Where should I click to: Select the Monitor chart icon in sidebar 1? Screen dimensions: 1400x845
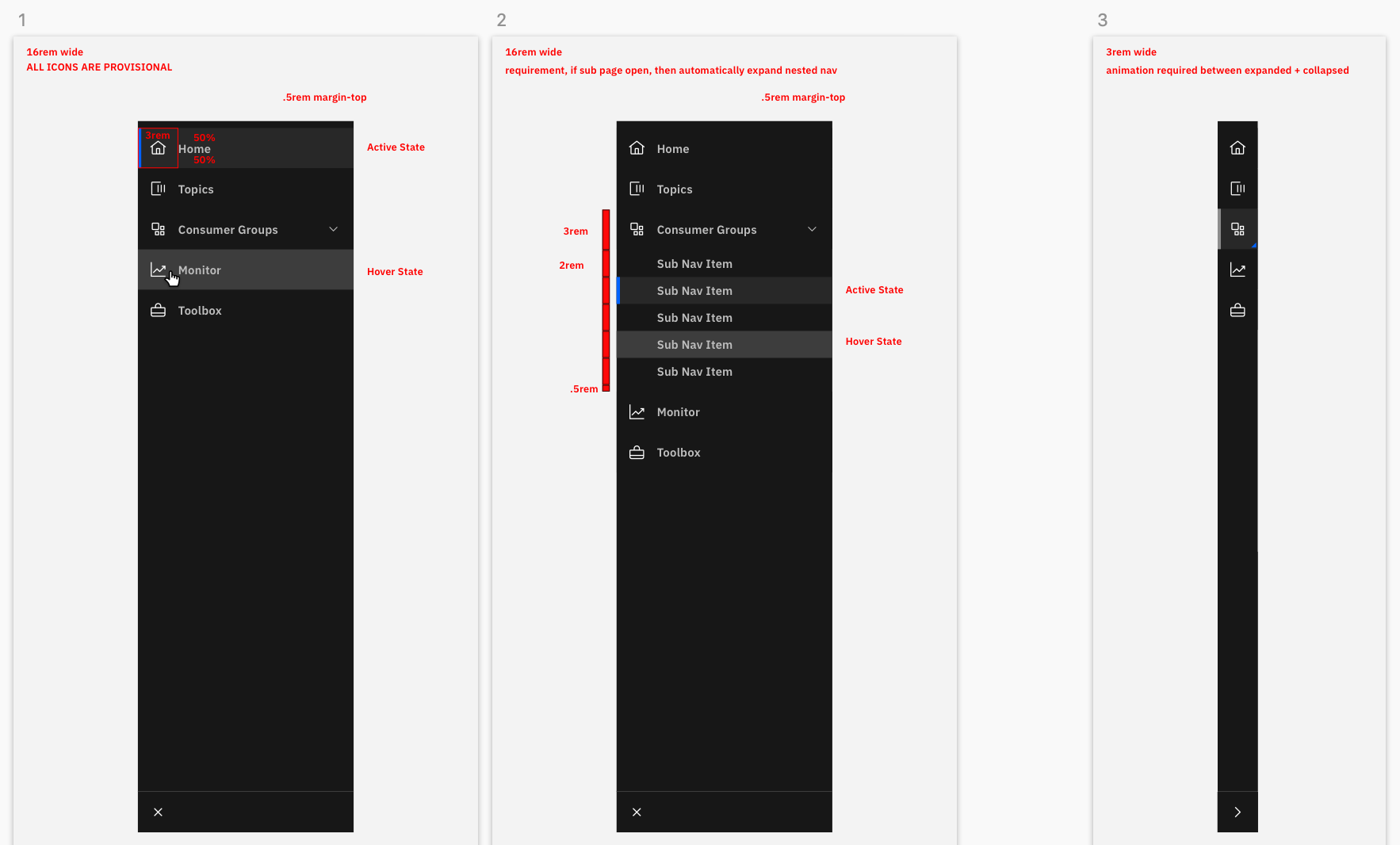coord(159,270)
